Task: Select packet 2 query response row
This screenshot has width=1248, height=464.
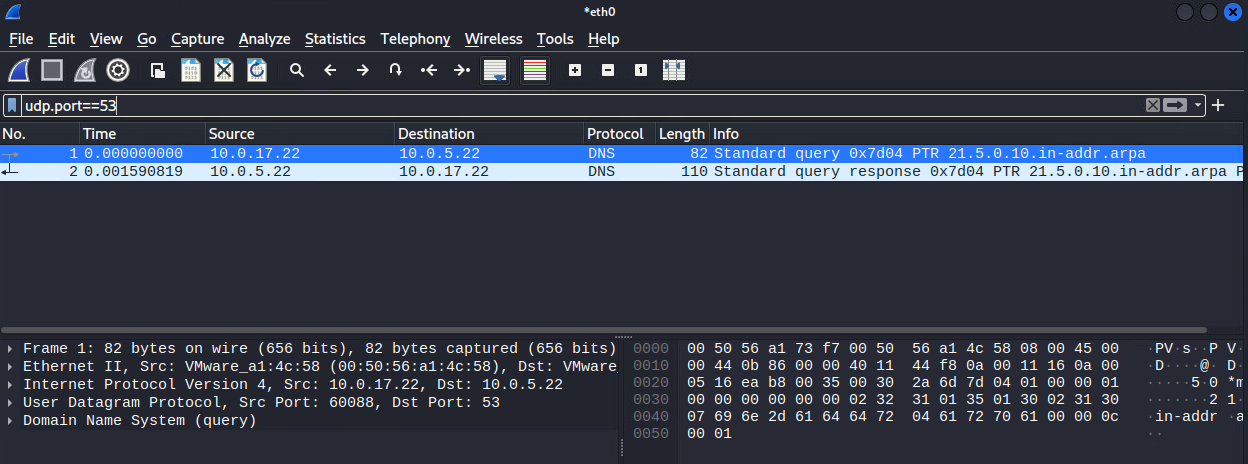Action: [624, 172]
